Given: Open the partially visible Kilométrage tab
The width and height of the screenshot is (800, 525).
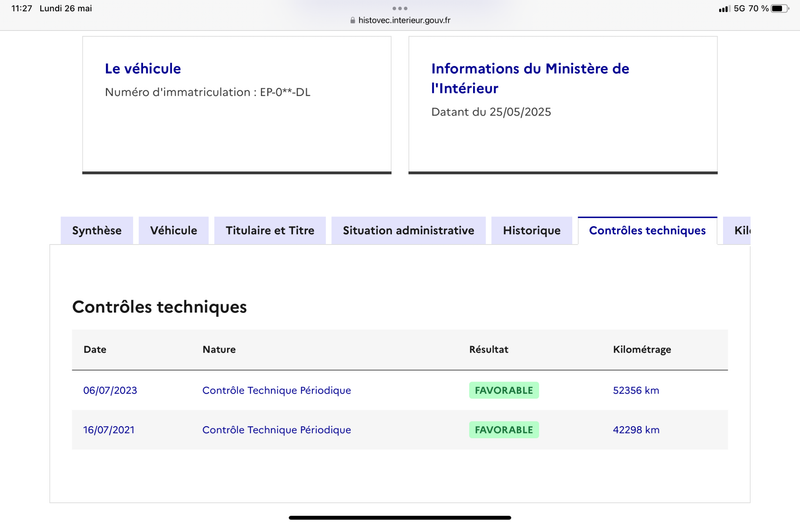Looking at the screenshot, I should (x=737, y=231).
